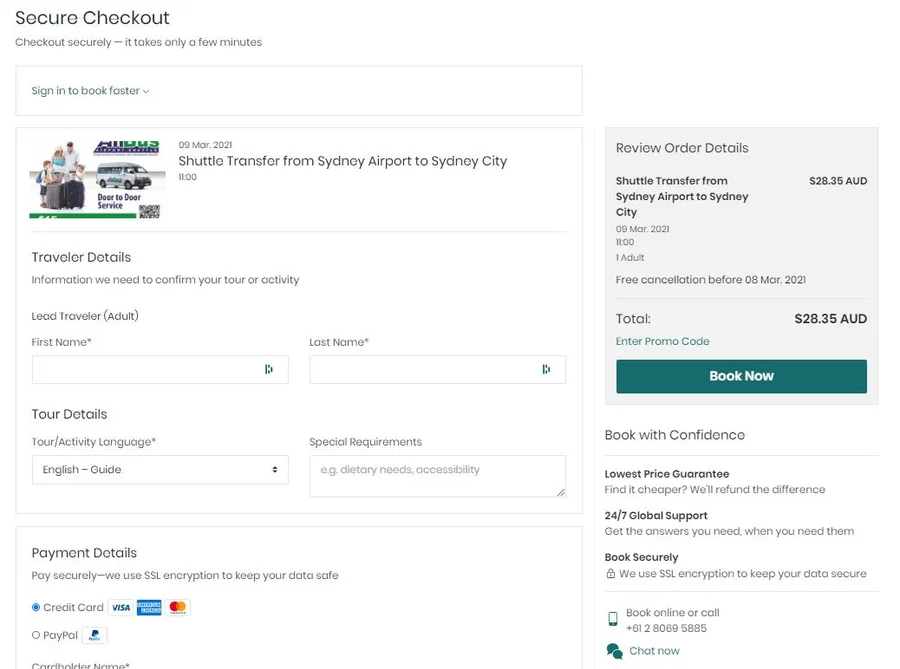Click the Shuttle Transfer tour title

(x=342, y=161)
